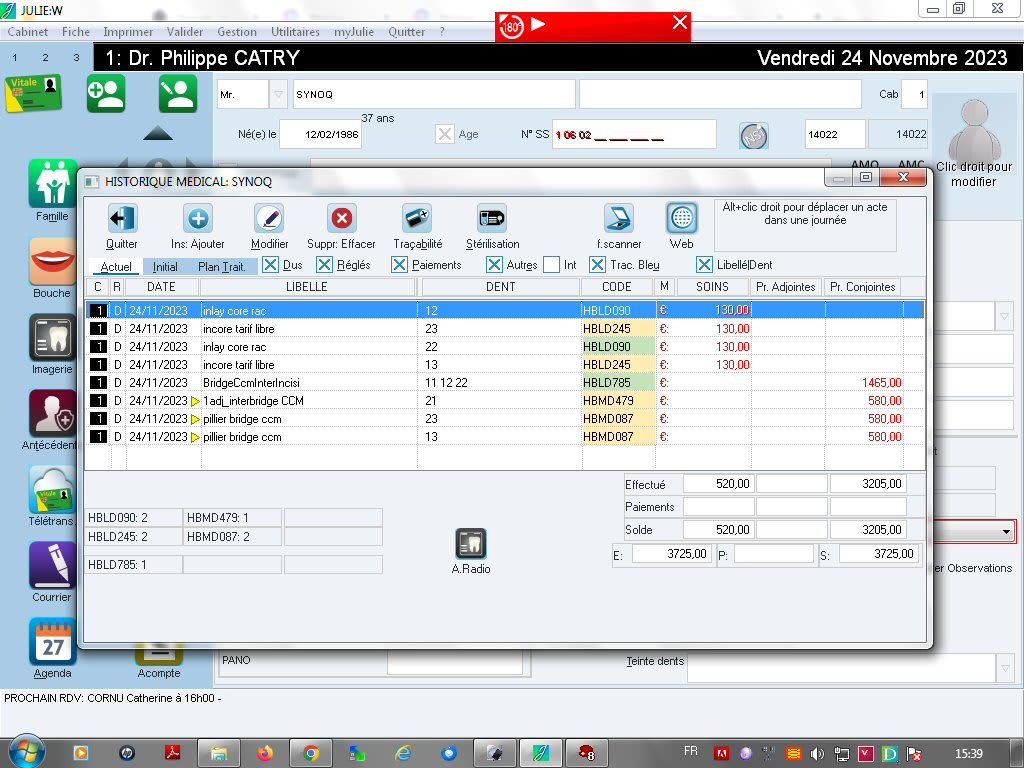Screen dimensions: 1024x768
Task: Click Ins: Ajouter plus icon
Action: [x=198, y=219]
